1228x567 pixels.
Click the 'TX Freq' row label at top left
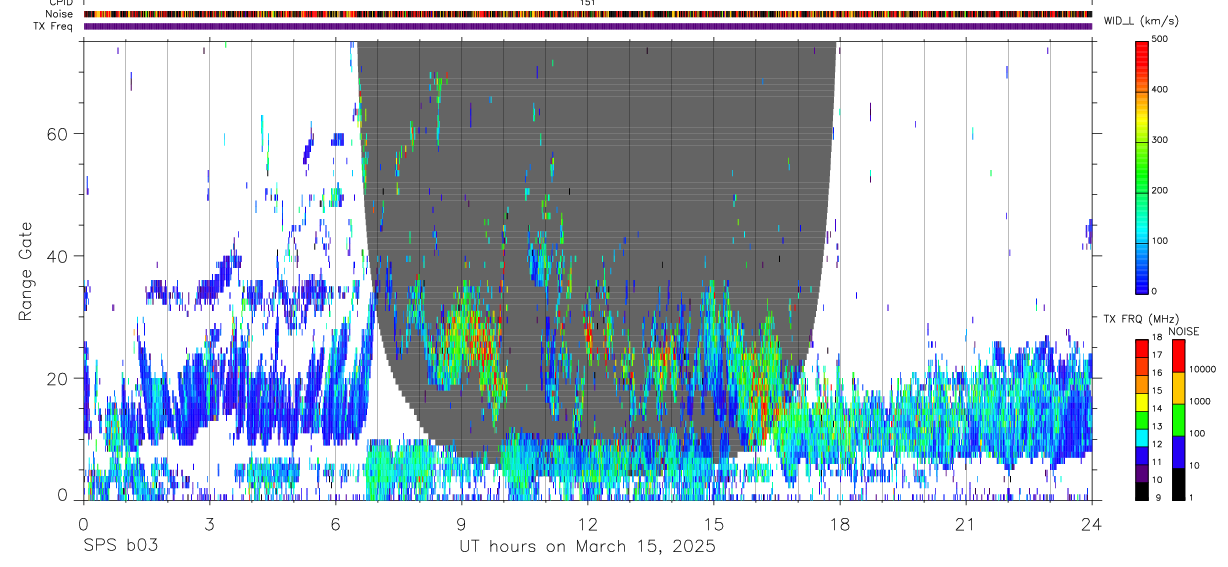[x=55, y=26]
